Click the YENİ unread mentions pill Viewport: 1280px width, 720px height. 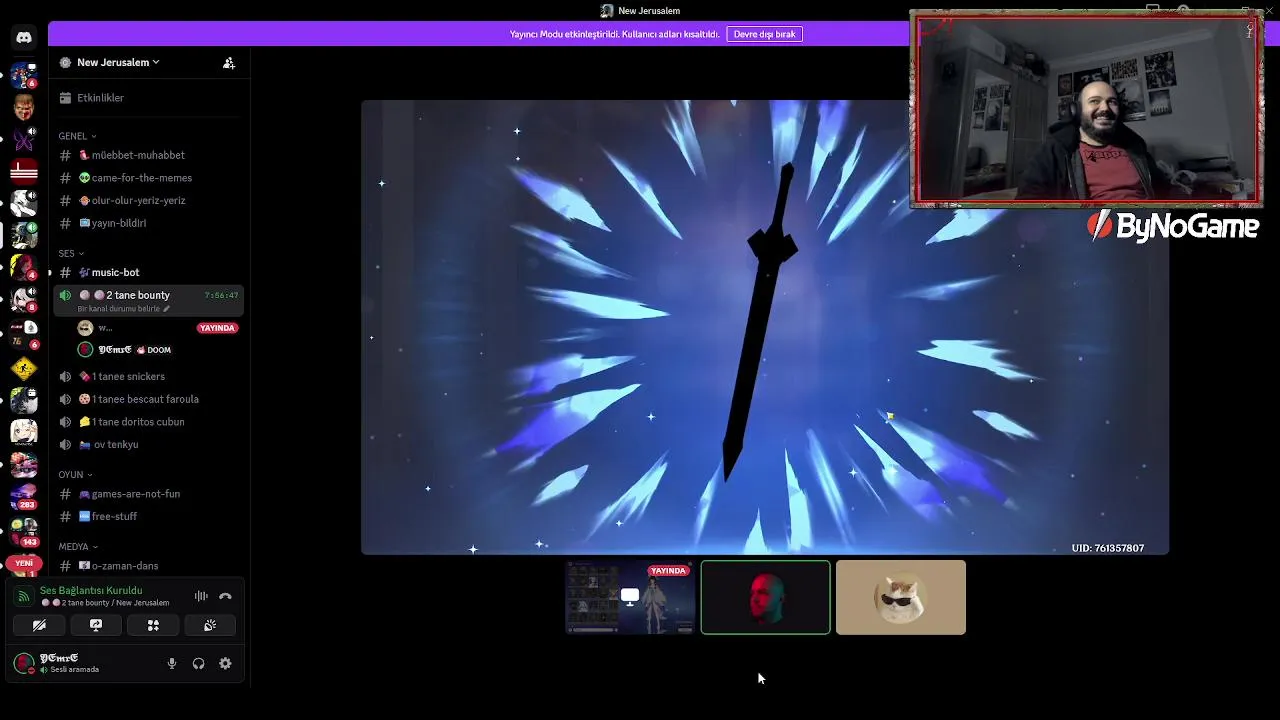coord(24,563)
